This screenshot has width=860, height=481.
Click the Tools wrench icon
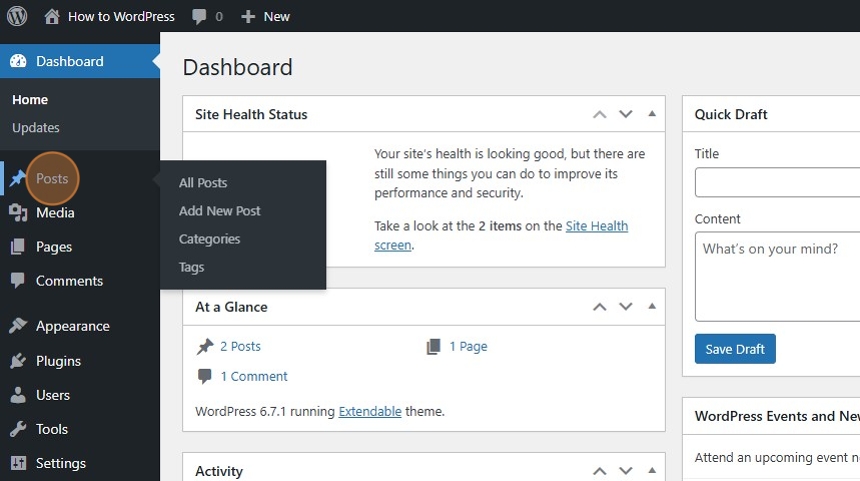point(18,429)
